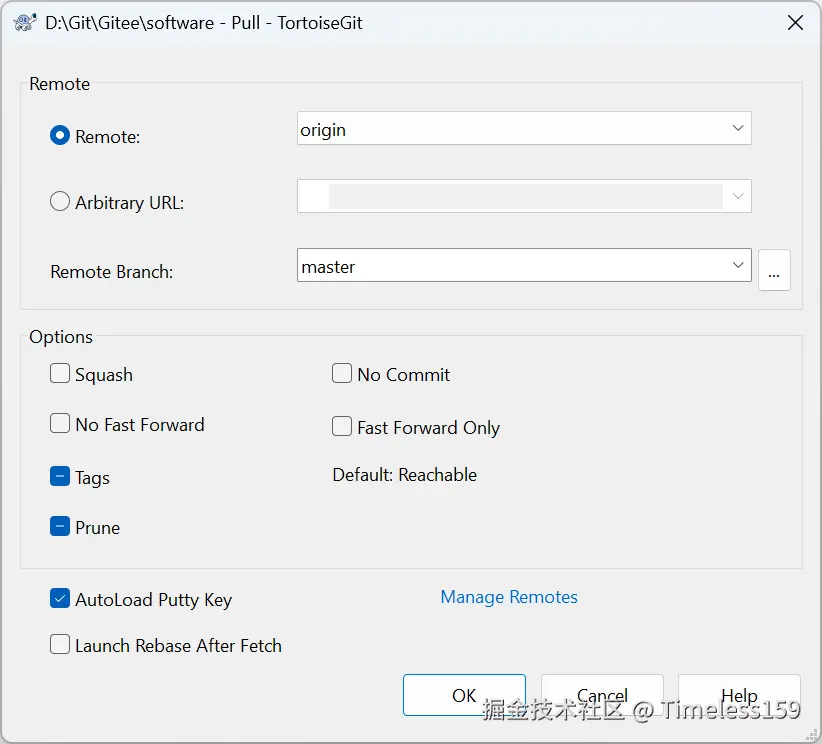
Task: Click the master branch input field
Action: tap(524, 265)
